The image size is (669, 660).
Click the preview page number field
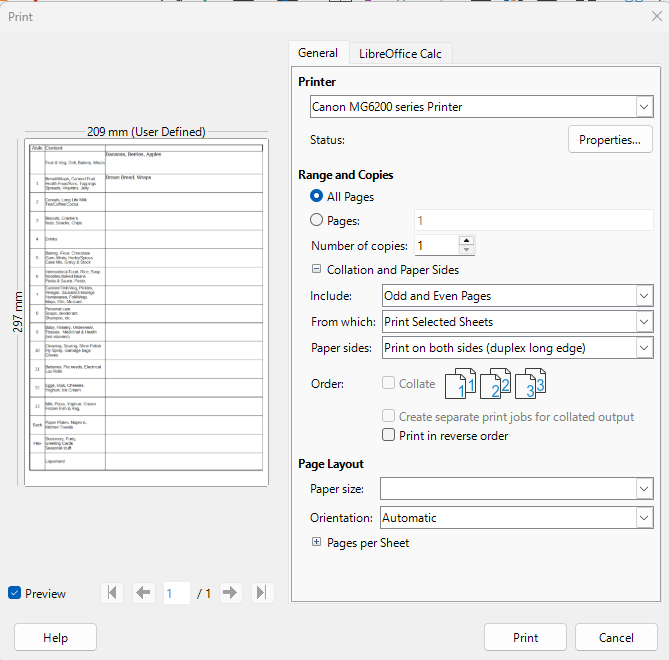pyautogui.click(x=177, y=593)
